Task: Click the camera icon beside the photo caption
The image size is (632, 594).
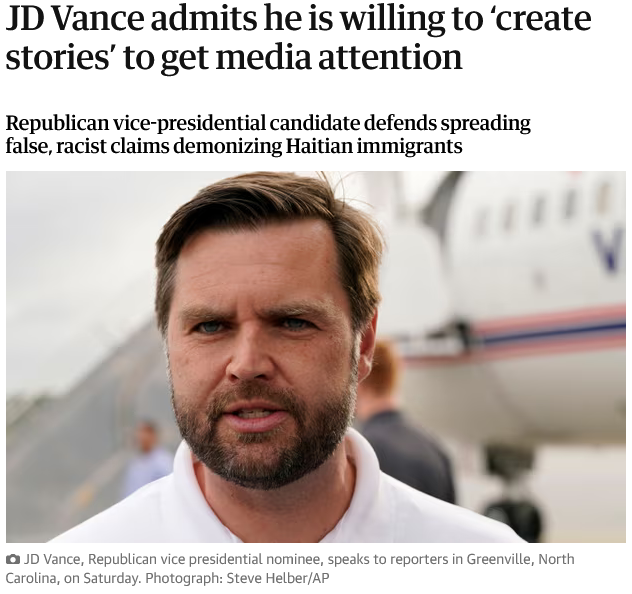Action: click(13, 560)
